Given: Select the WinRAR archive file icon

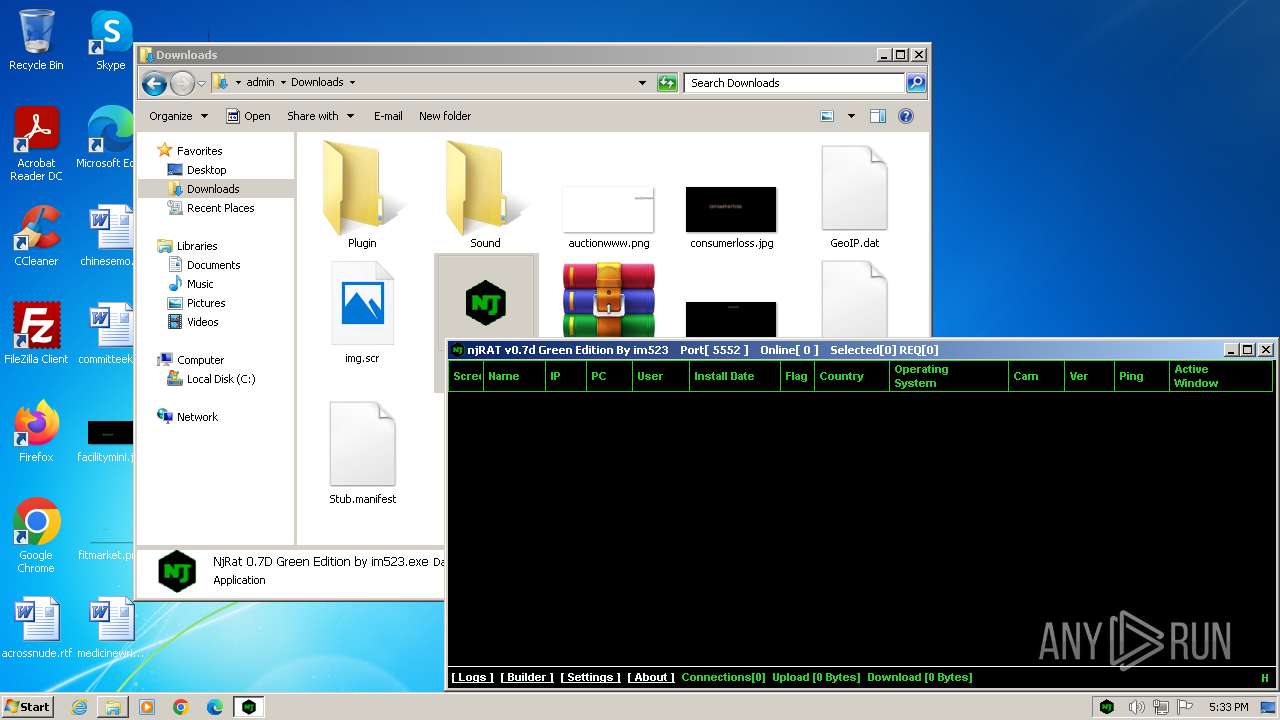Looking at the screenshot, I should coord(608,300).
